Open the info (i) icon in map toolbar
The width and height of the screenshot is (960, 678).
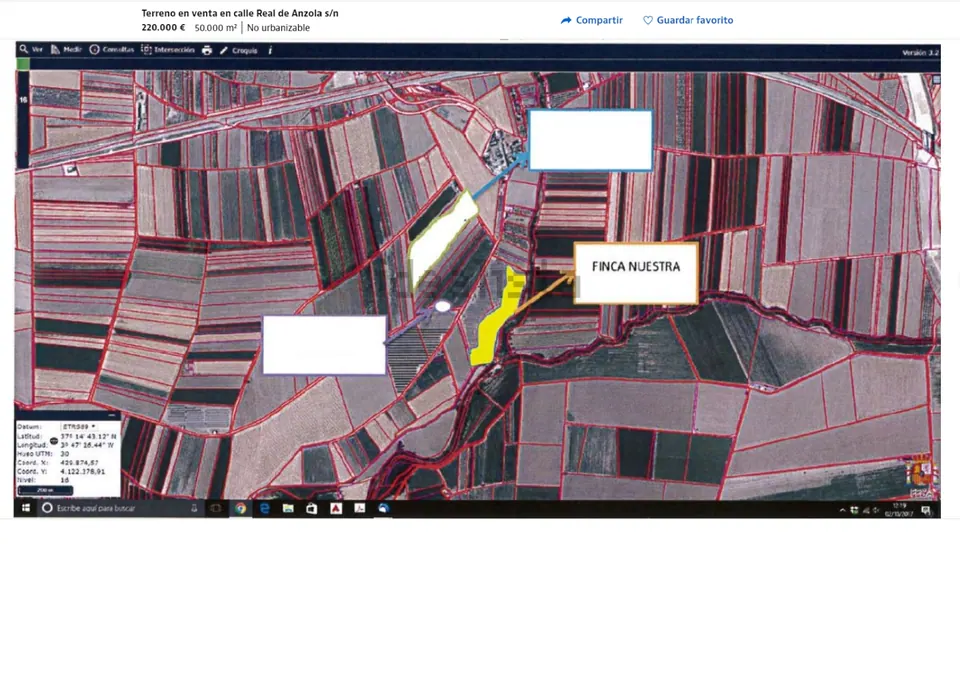click(x=270, y=50)
